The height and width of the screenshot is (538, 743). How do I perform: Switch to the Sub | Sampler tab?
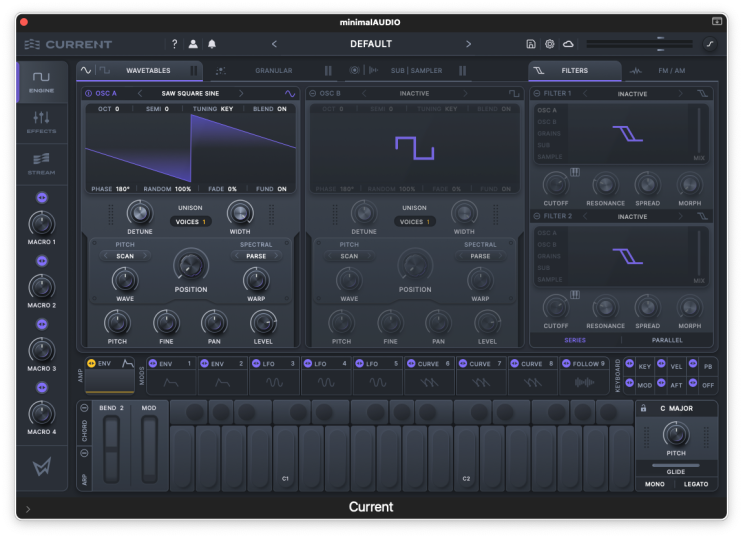408,71
